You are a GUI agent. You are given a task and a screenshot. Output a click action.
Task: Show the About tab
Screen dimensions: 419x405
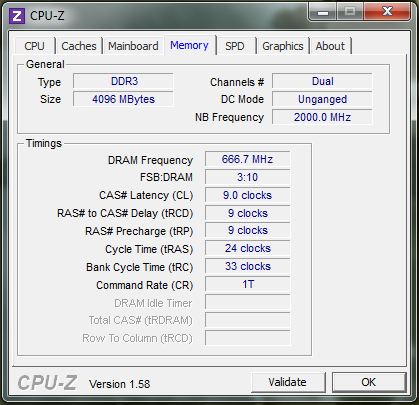pos(330,46)
